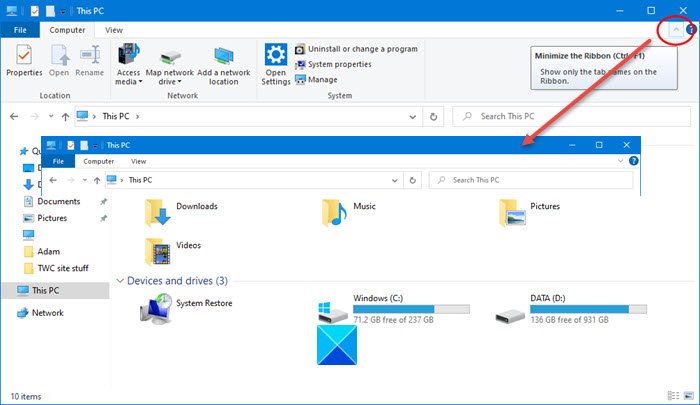Open Customize Quick Access Toolbar dropdown in the back window
The width and height of the screenshot is (700, 405).
coord(63,11)
